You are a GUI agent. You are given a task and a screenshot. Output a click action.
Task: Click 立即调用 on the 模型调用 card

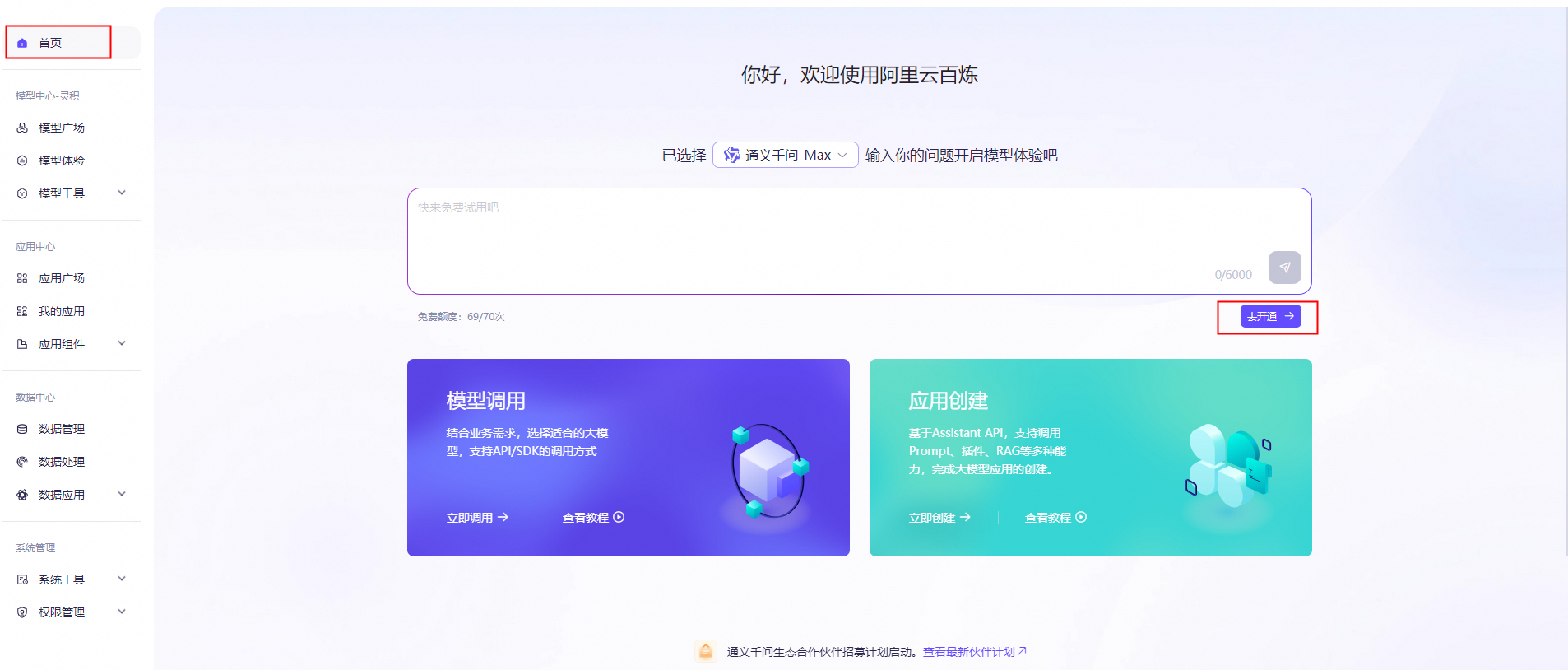[477, 518]
